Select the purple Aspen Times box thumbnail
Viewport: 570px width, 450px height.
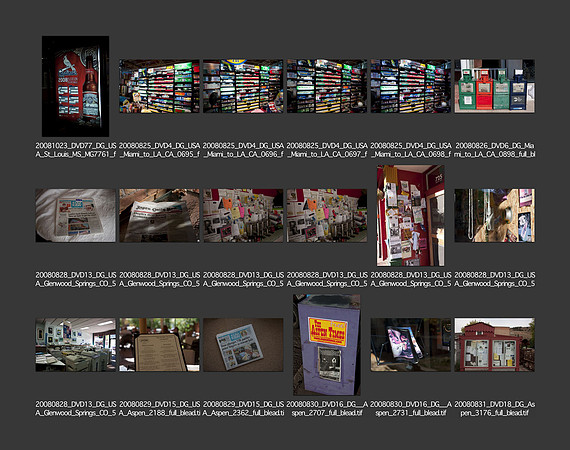tap(327, 345)
